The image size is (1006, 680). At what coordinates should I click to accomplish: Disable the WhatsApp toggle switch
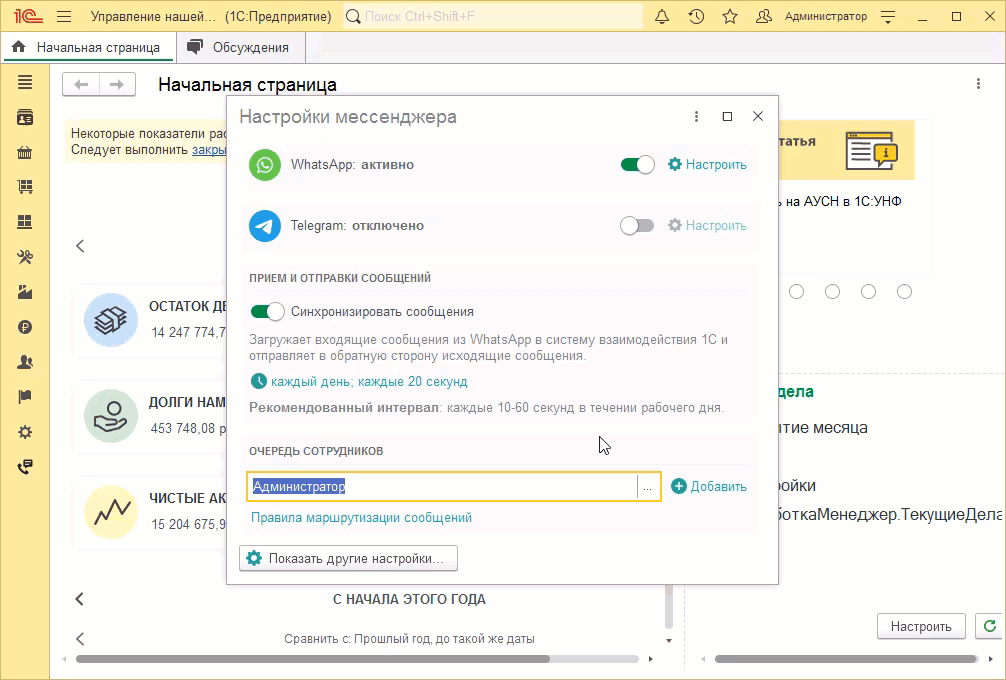[x=637, y=165]
